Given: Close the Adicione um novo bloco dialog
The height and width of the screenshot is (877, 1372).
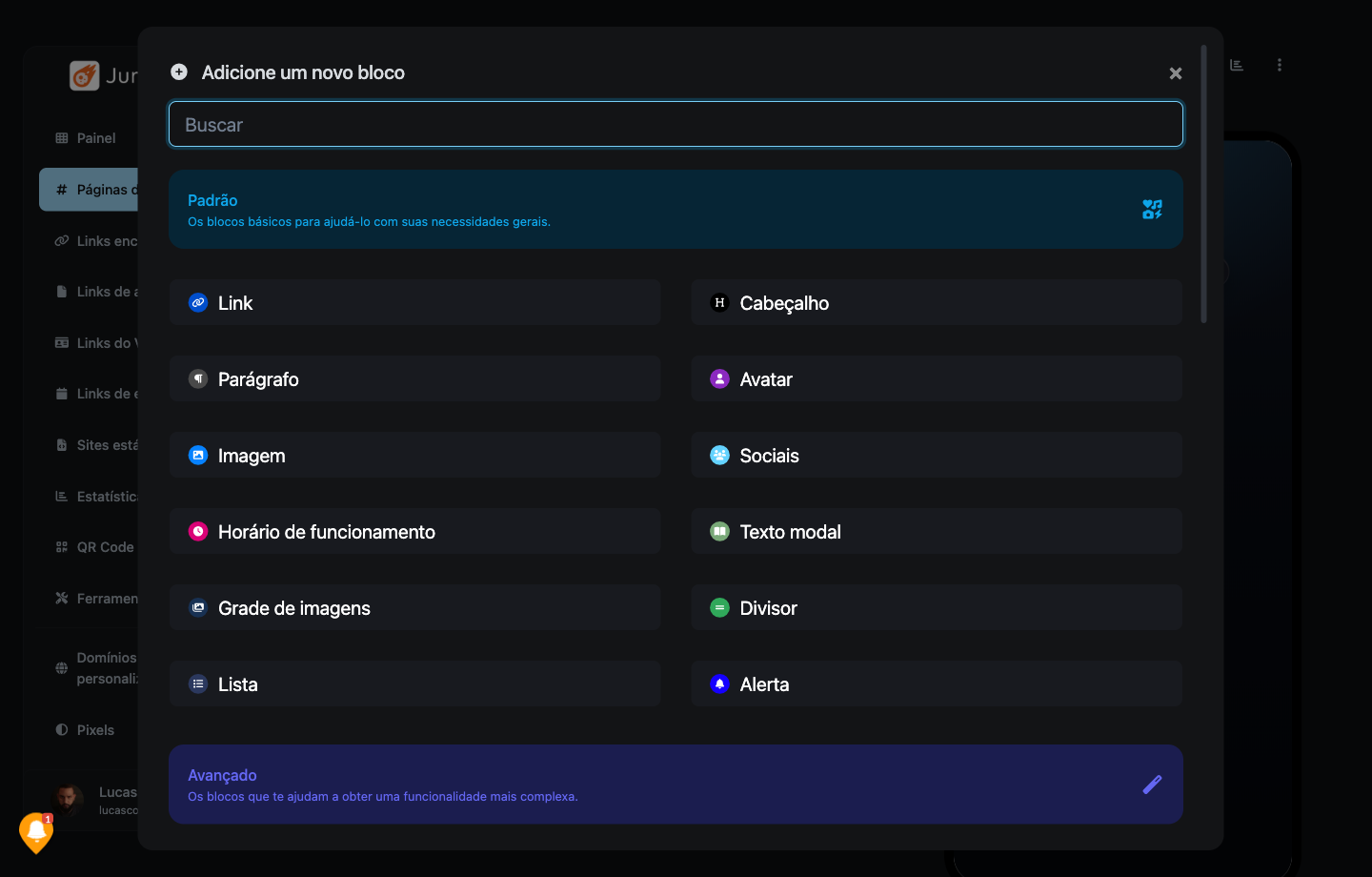Looking at the screenshot, I should [x=1176, y=73].
